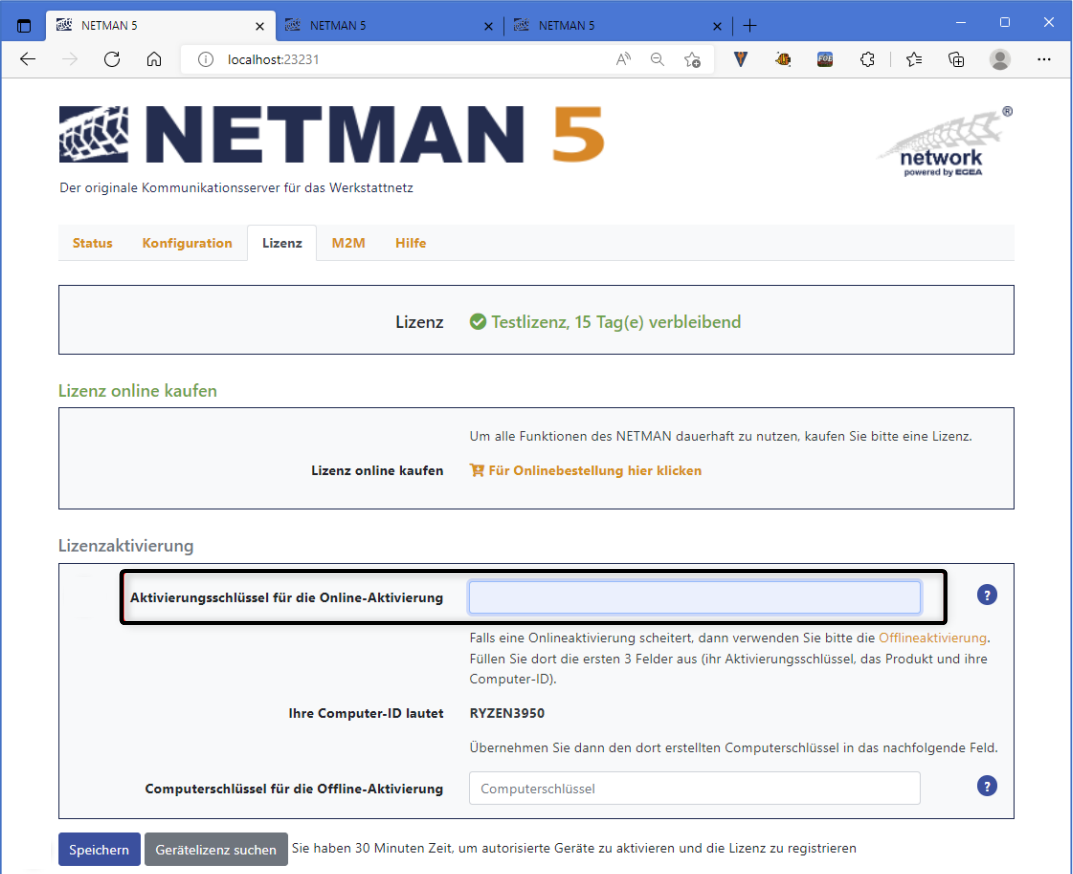This screenshot has height=874, width=1073.
Task: Show help for online activation key
Action: pos(987,595)
